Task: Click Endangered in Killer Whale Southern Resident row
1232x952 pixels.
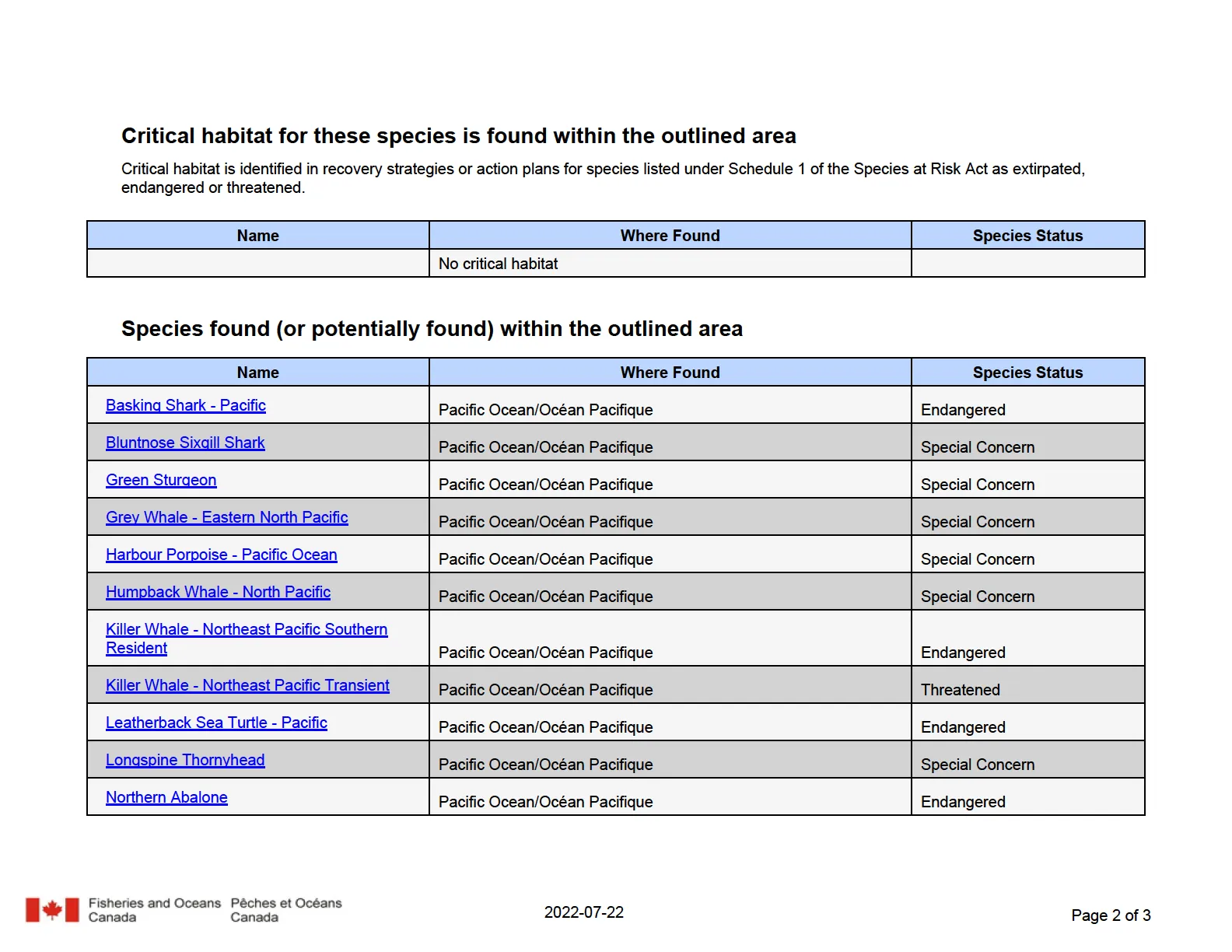Action: point(1027,639)
